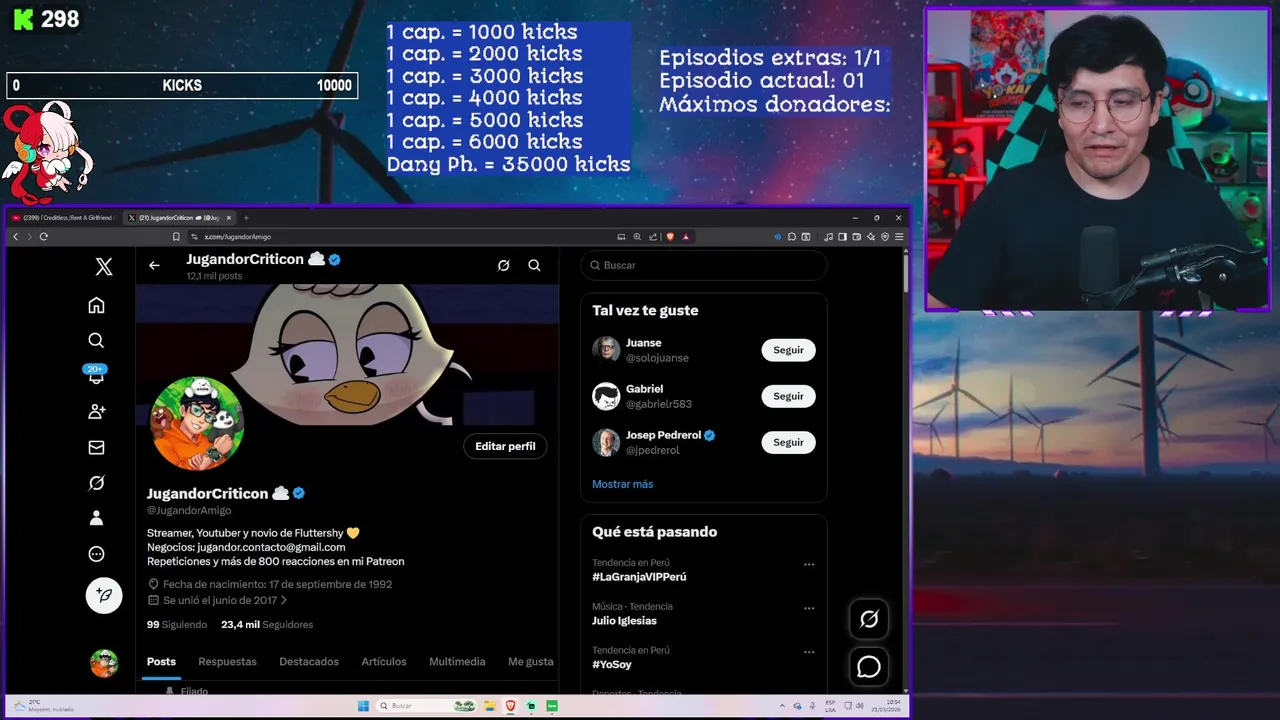Open account avatar at sidebar bottom

[104, 663]
